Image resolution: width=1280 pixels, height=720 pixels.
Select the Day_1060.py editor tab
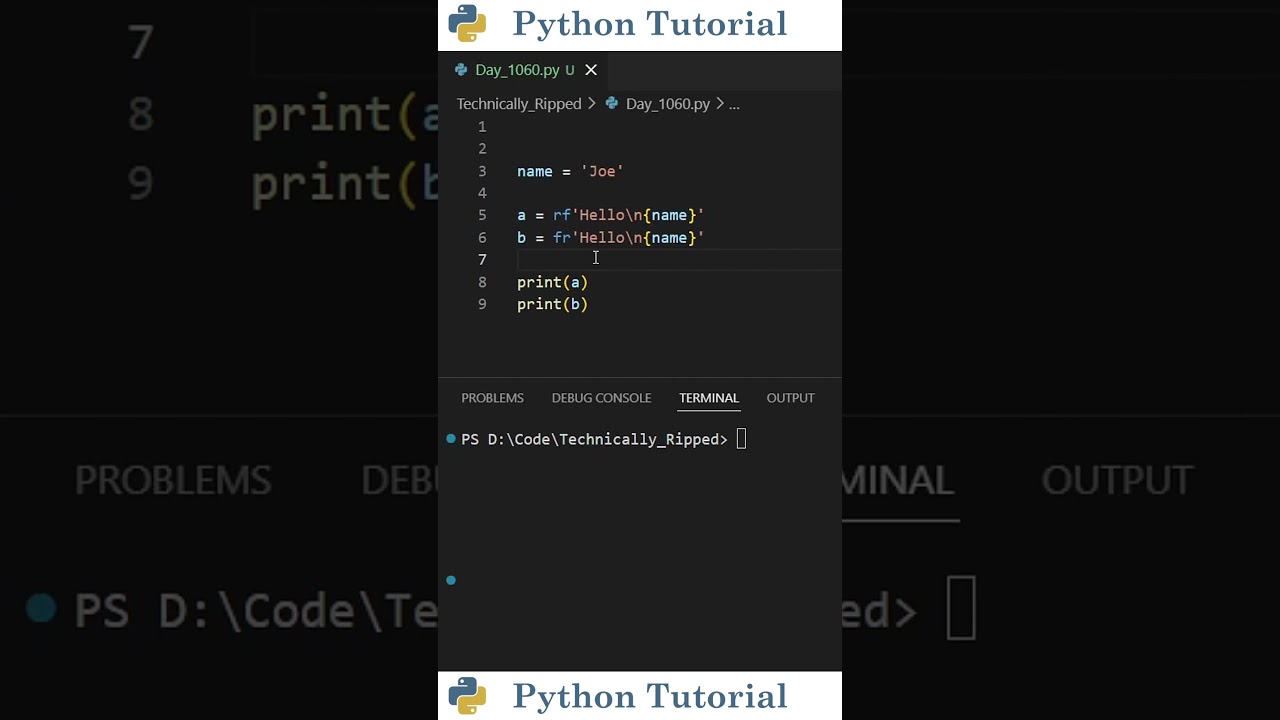[x=526, y=70]
